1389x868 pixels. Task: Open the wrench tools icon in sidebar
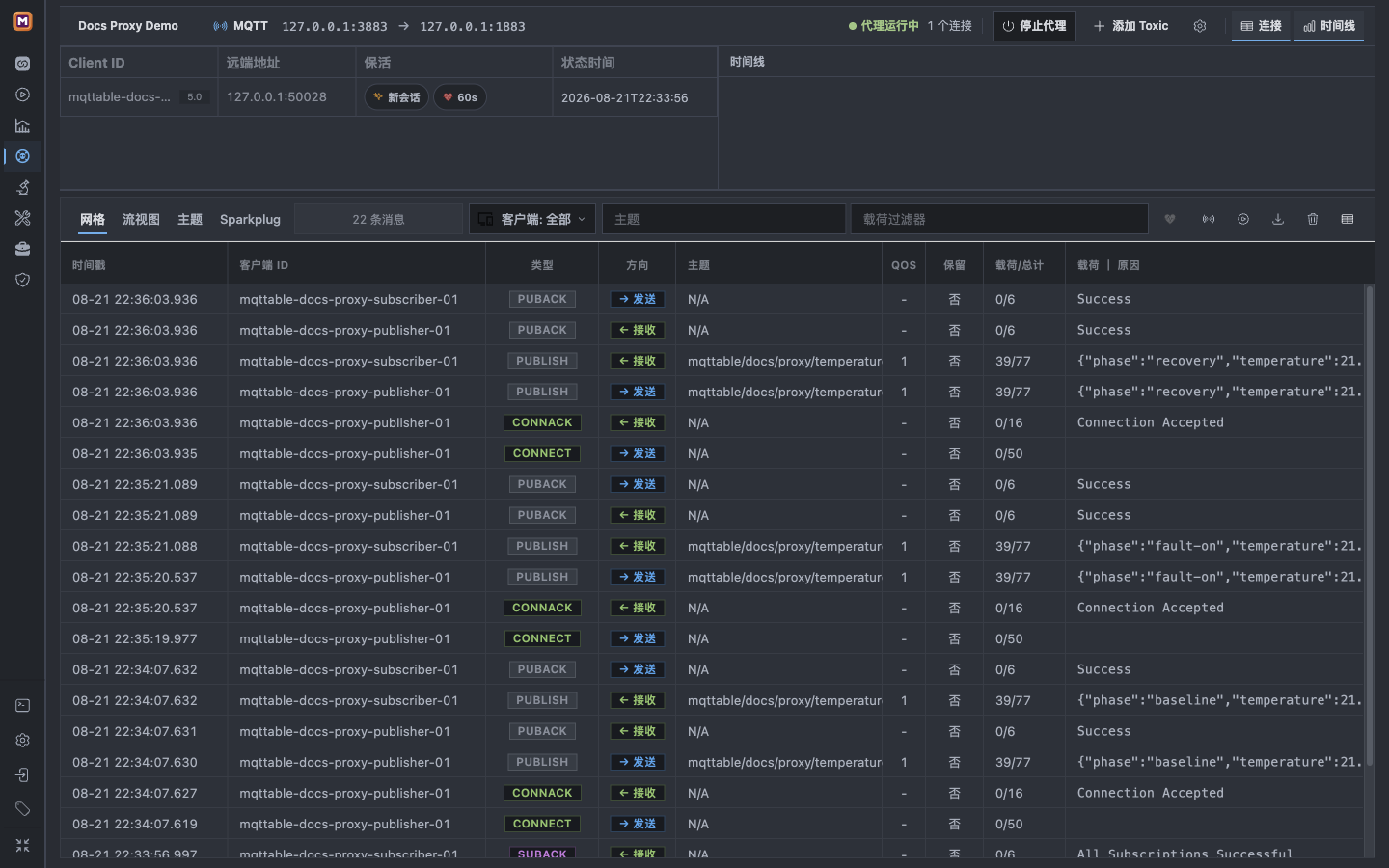coord(22,218)
